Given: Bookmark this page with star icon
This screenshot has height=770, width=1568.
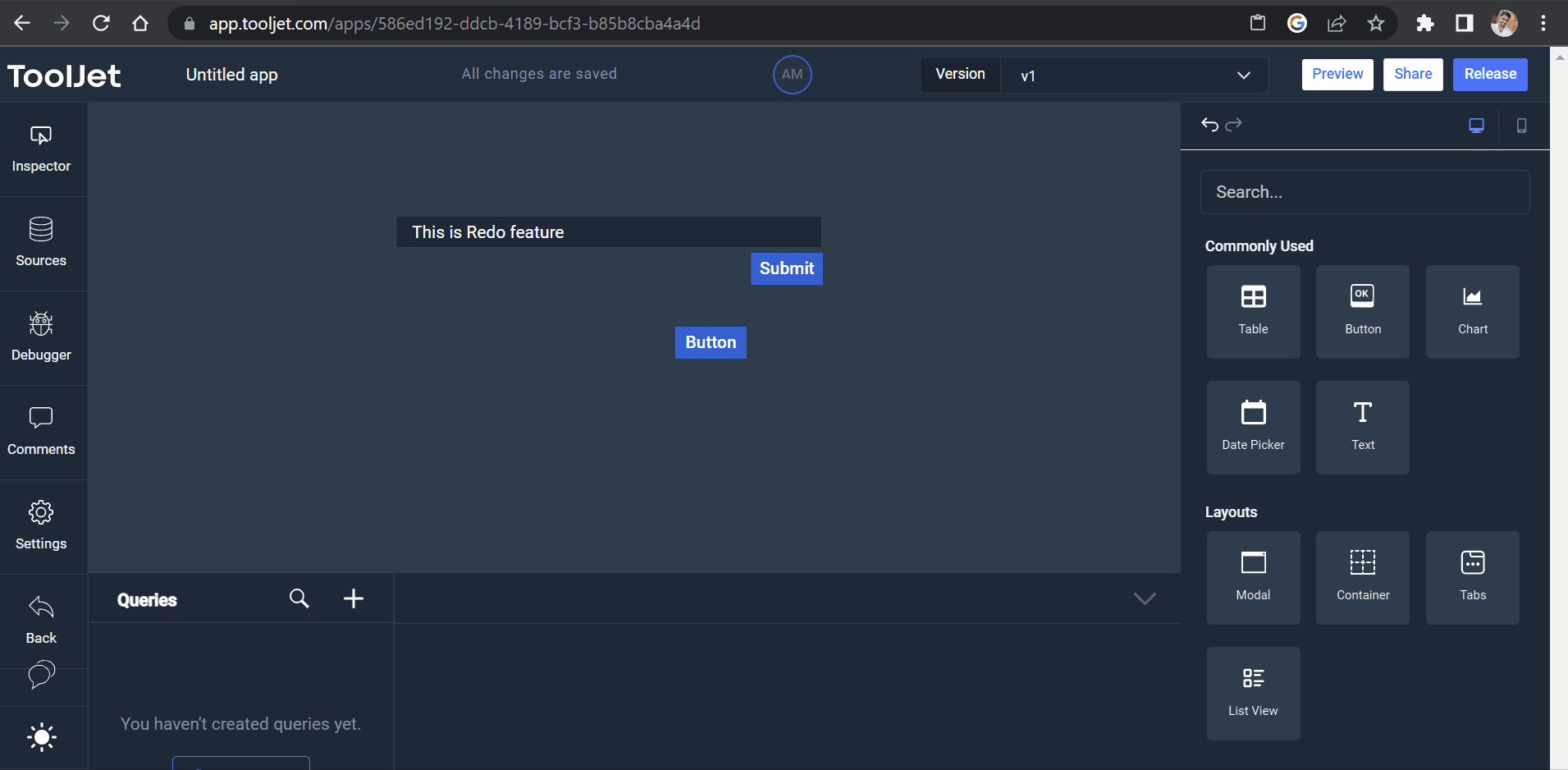Looking at the screenshot, I should 1376,23.
